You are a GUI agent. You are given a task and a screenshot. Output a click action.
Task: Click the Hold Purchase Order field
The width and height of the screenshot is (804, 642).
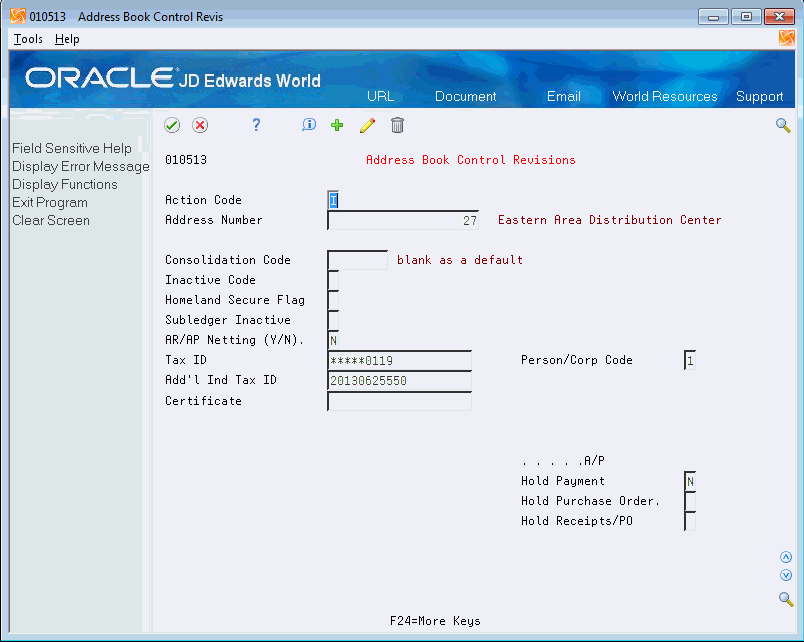click(690, 501)
